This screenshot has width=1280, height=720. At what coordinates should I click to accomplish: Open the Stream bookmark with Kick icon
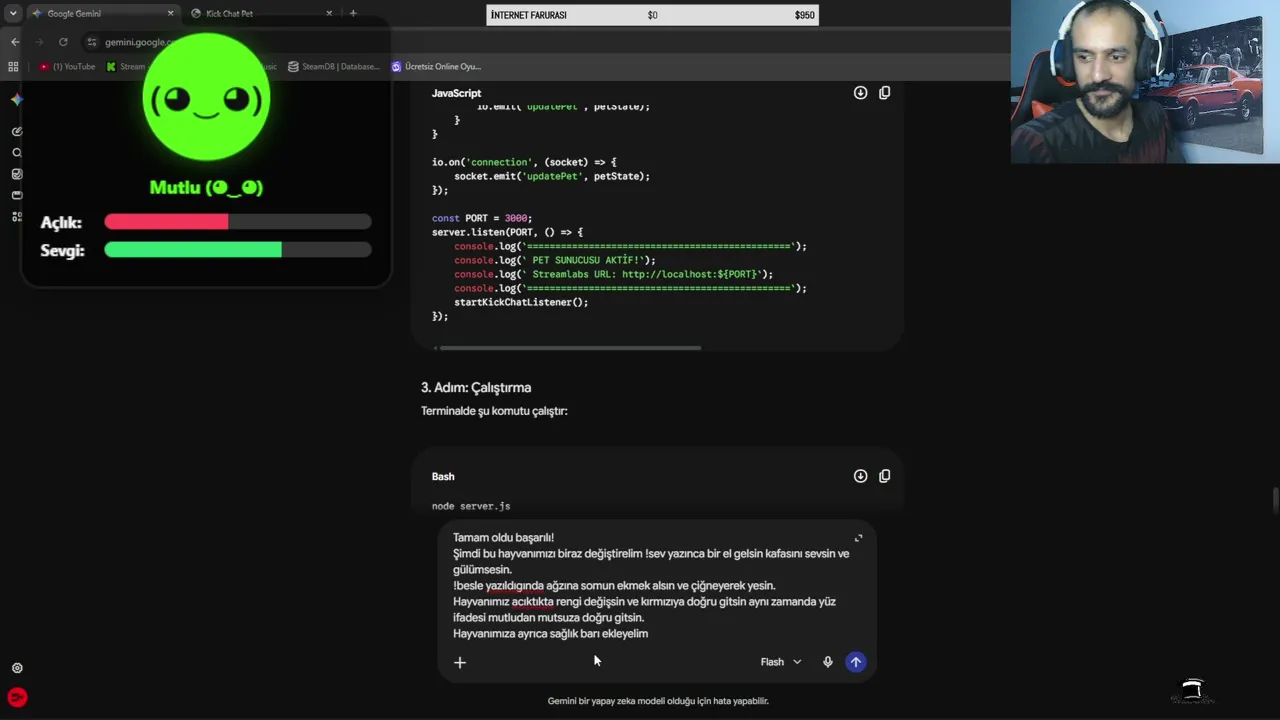click(x=126, y=67)
